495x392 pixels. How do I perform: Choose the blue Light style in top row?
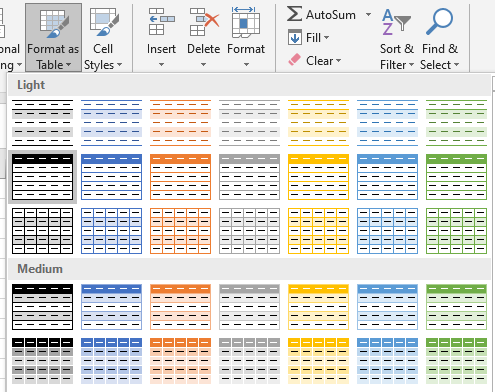111,123
